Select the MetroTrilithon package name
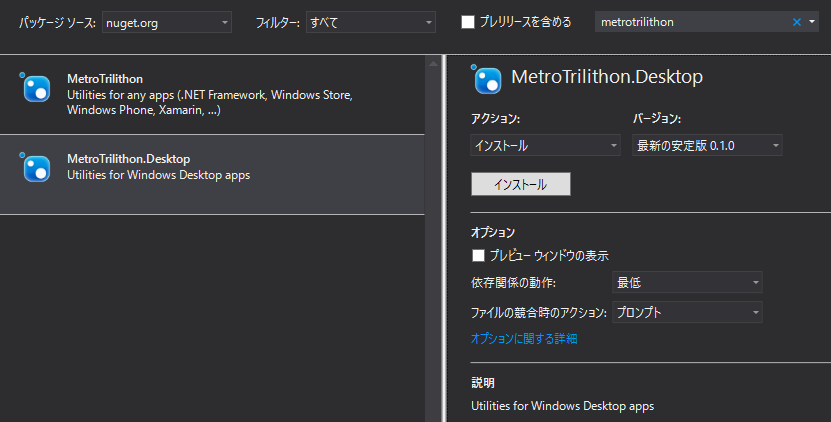831x422 pixels. (105, 79)
